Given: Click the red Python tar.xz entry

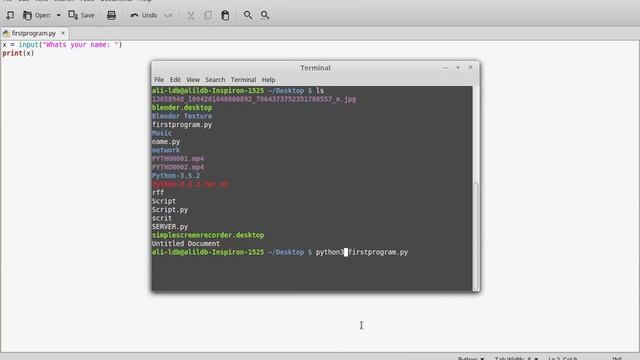Looking at the screenshot, I should [x=190, y=184].
